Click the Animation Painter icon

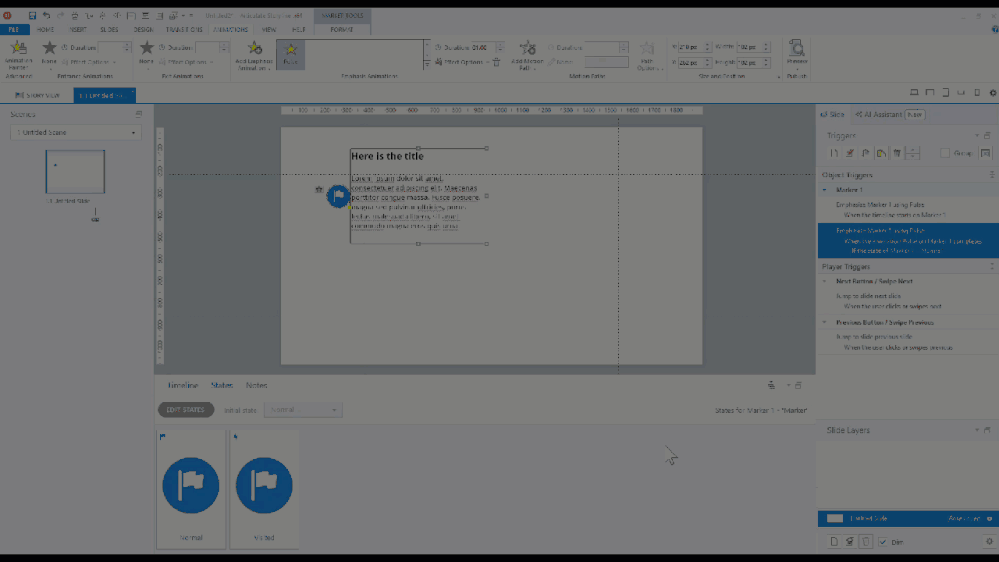point(18,49)
